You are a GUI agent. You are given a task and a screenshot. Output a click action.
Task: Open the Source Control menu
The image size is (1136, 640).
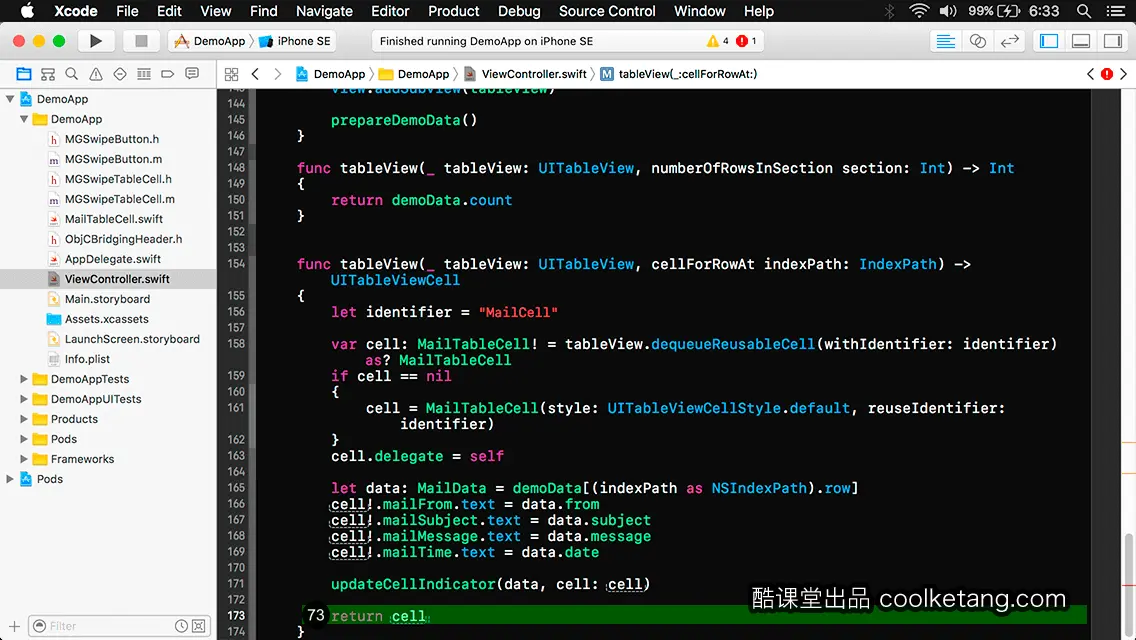607,11
